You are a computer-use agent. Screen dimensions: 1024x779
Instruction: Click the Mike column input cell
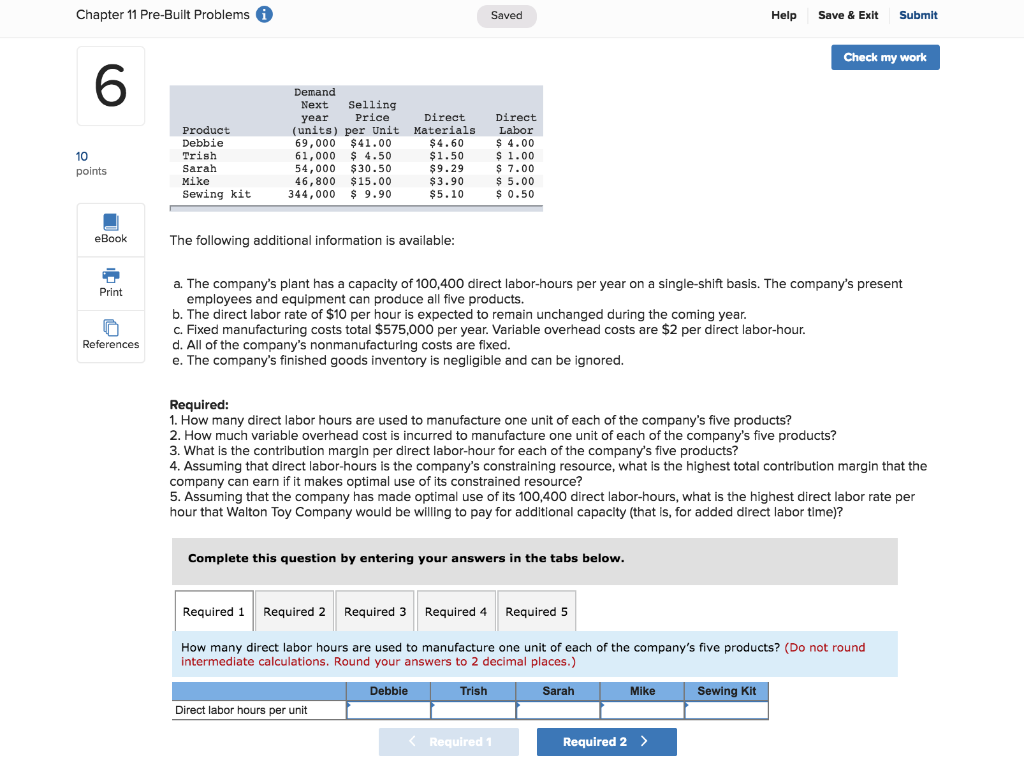point(642,710)
